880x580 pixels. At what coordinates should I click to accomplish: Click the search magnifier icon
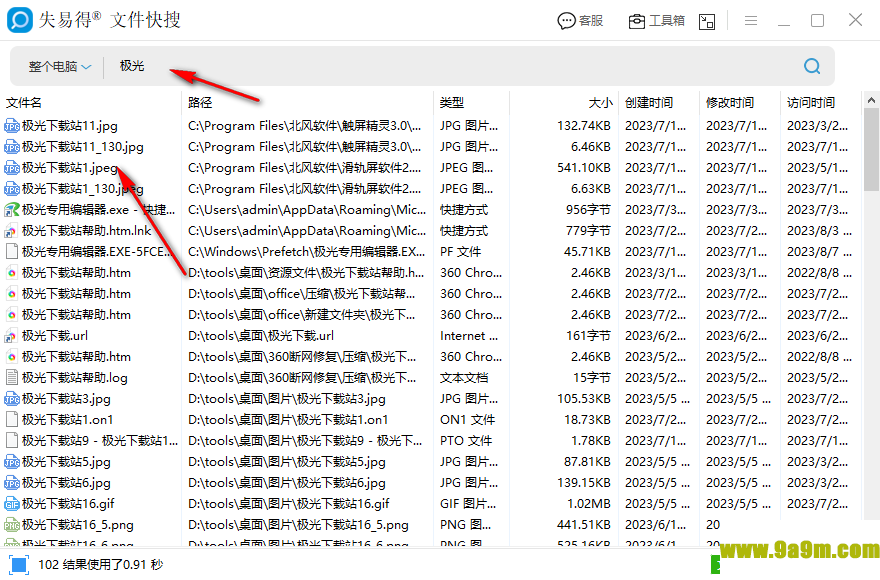tap(812, 66)
